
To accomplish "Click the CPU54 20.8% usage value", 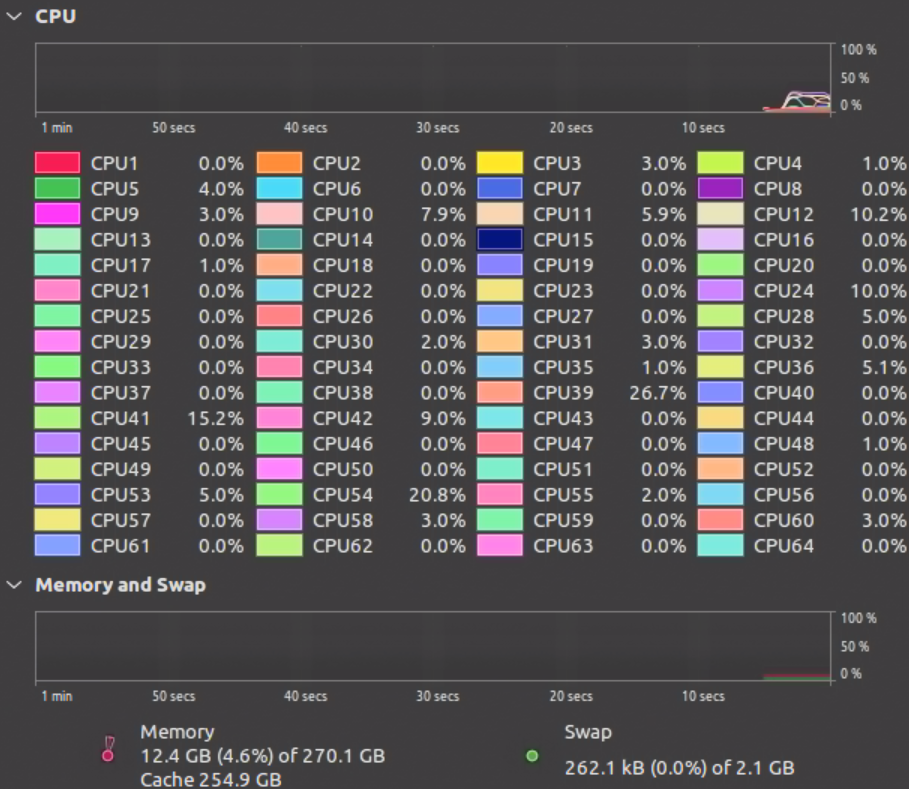I will 437,495.
